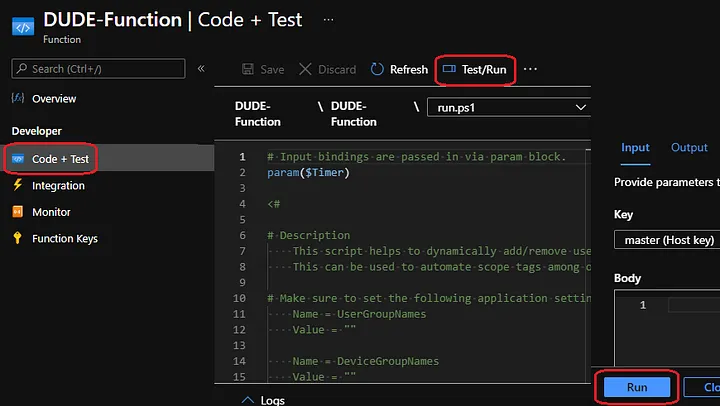Click the Monitor icon in sidebar
This screenshot has height=406, width=720.
(x=18, y=212)
